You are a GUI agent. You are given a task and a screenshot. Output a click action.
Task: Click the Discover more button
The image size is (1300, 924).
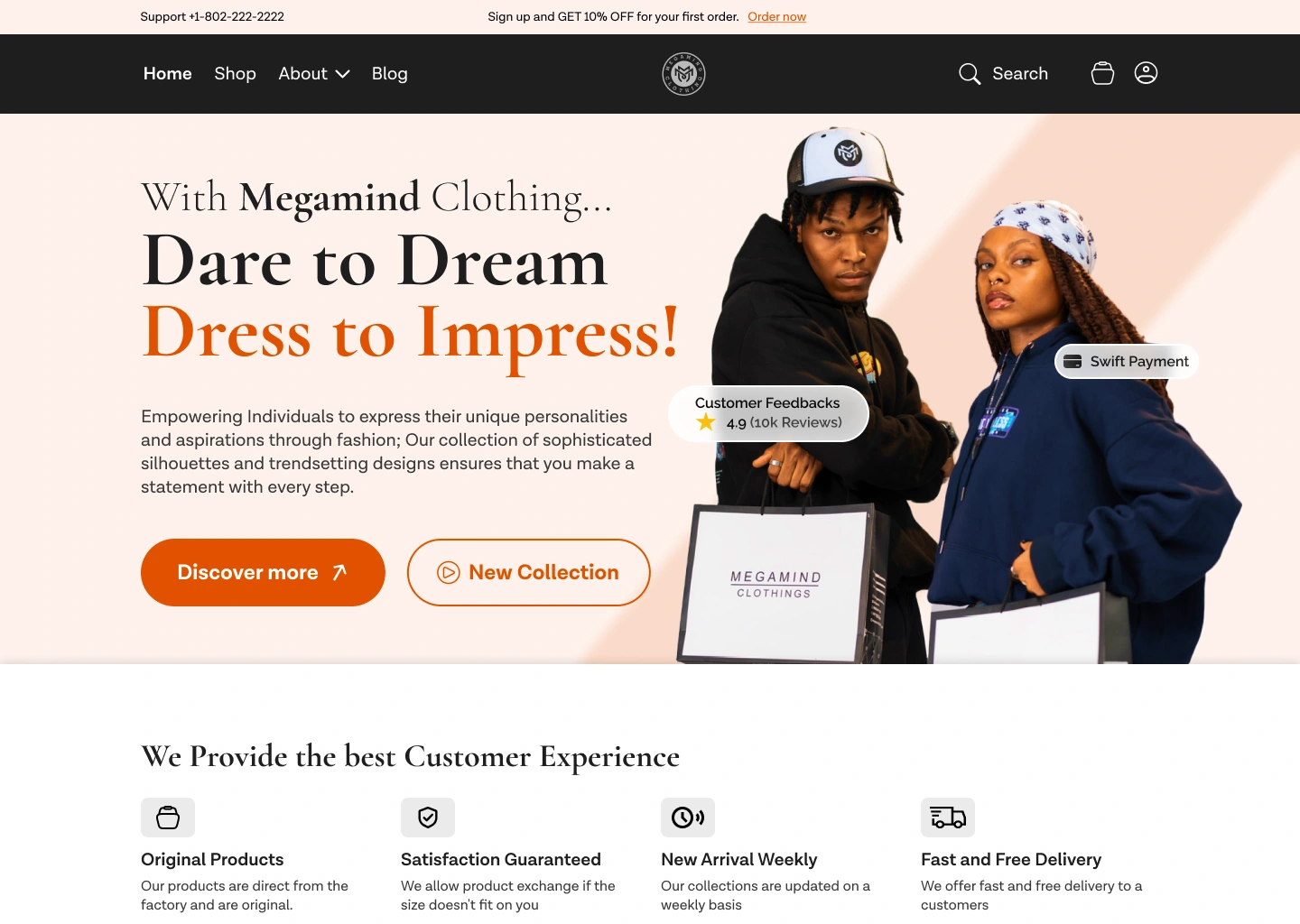(x=263, y=572)
